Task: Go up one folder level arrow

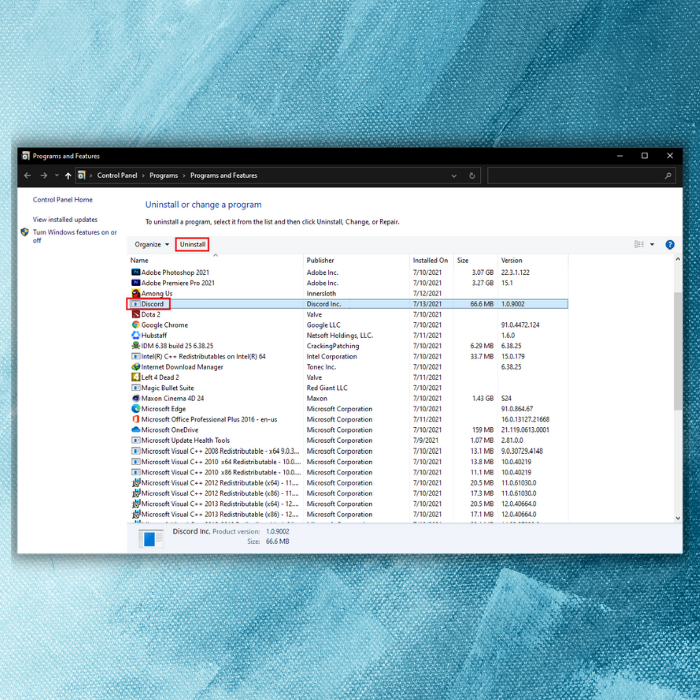Action: (68, 175)
